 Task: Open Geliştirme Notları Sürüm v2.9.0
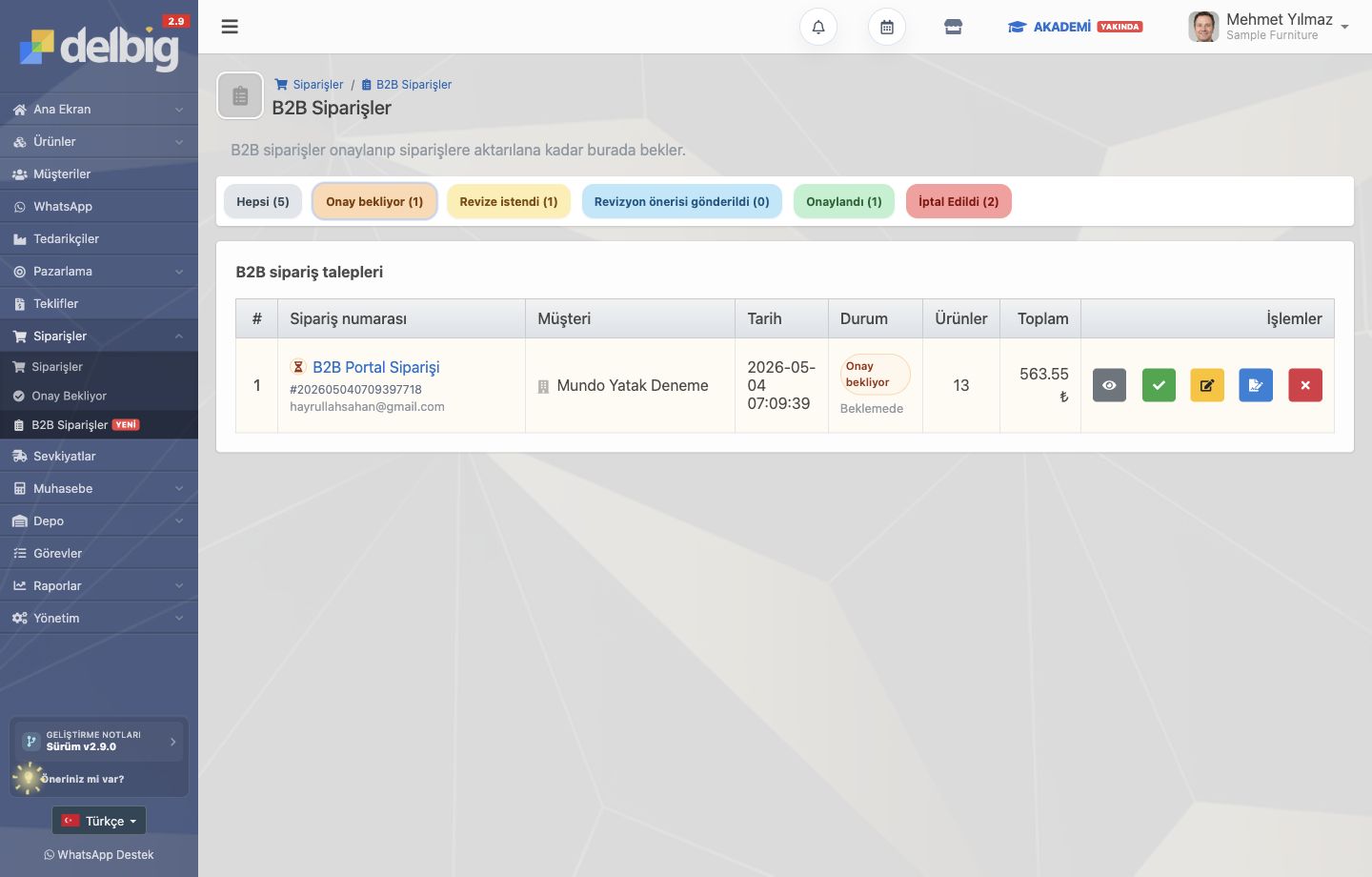pos(99,741)
